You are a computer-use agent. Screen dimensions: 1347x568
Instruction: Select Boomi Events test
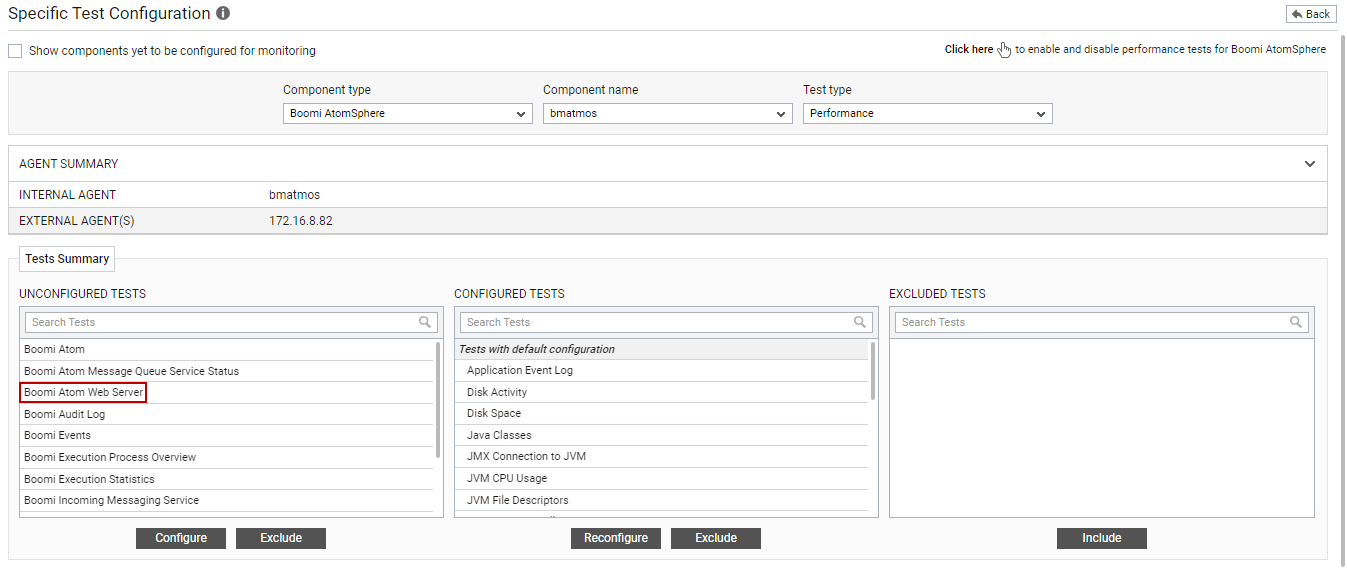tap(227, 436)
